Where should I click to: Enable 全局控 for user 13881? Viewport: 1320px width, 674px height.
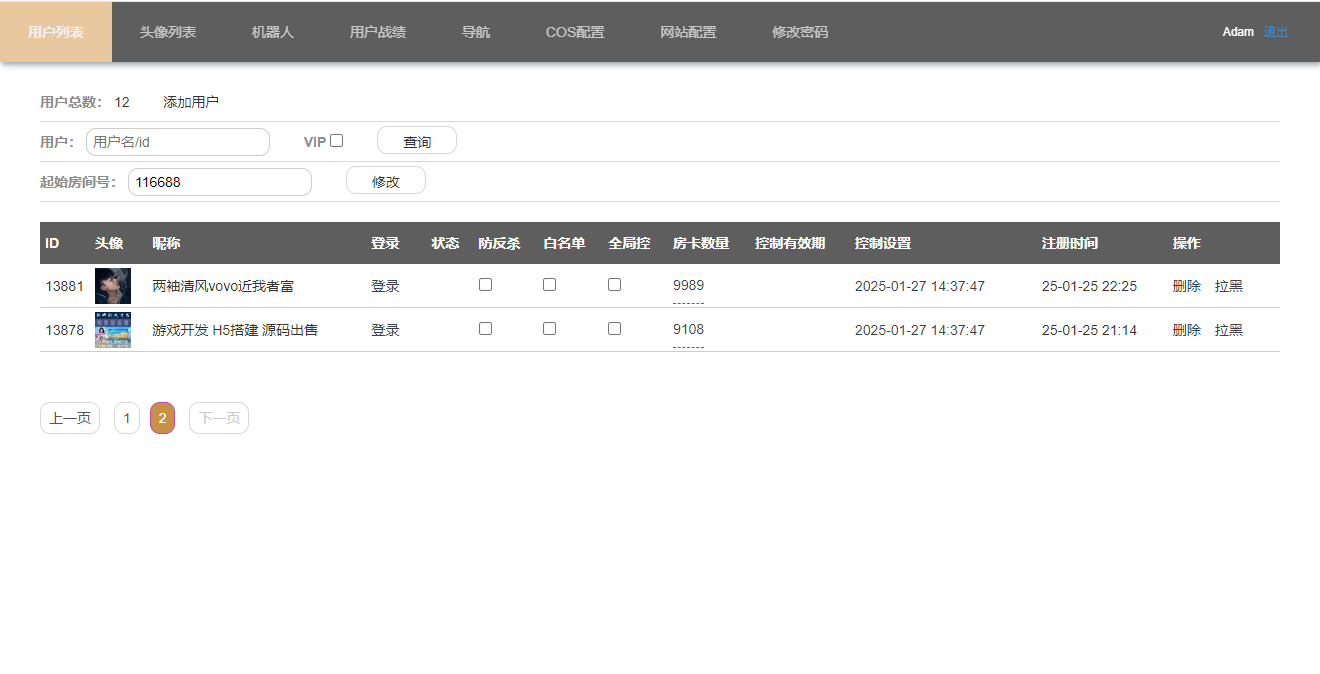[614, 284]
